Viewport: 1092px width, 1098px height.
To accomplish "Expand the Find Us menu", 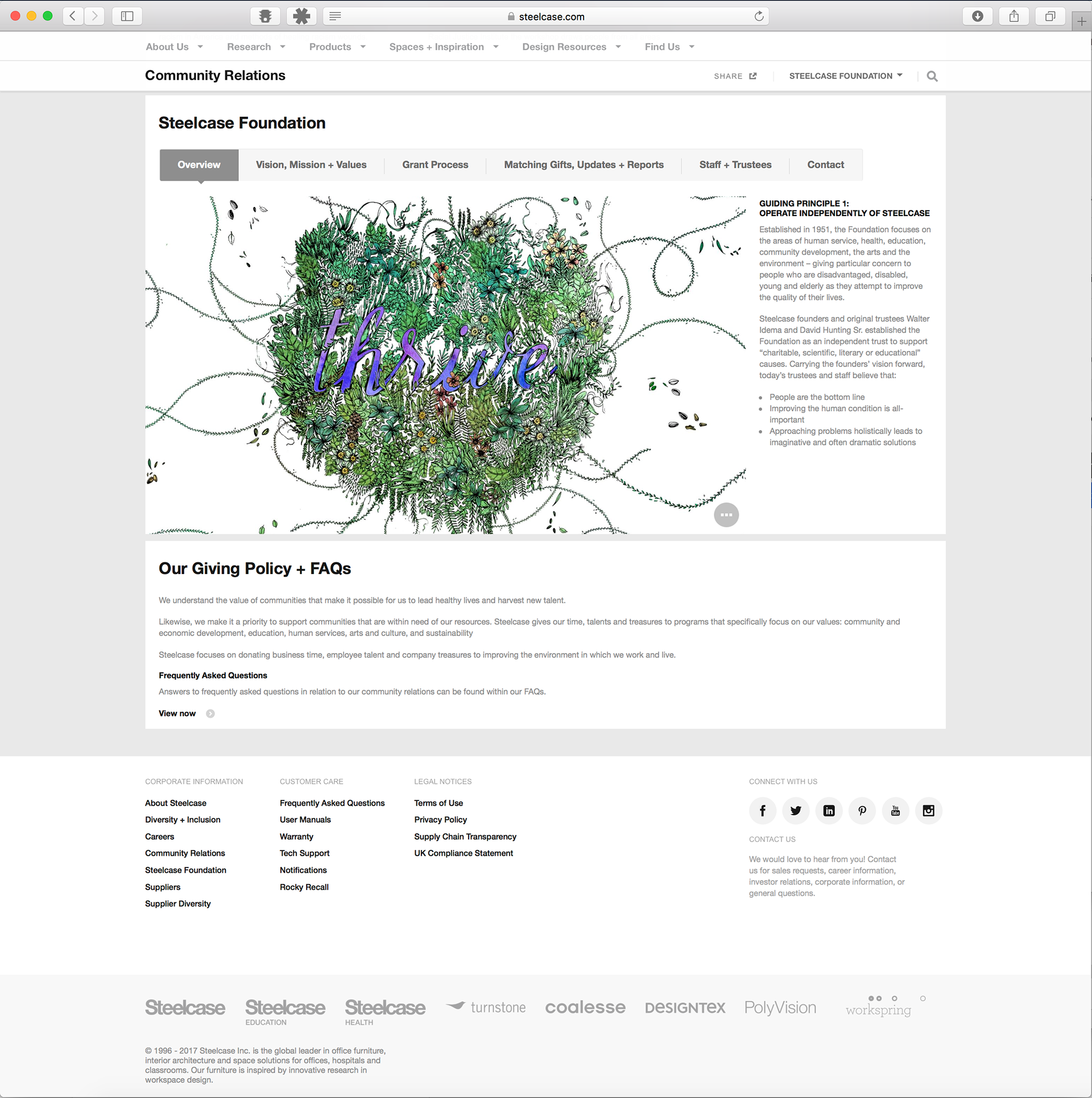I will (669, 47).
